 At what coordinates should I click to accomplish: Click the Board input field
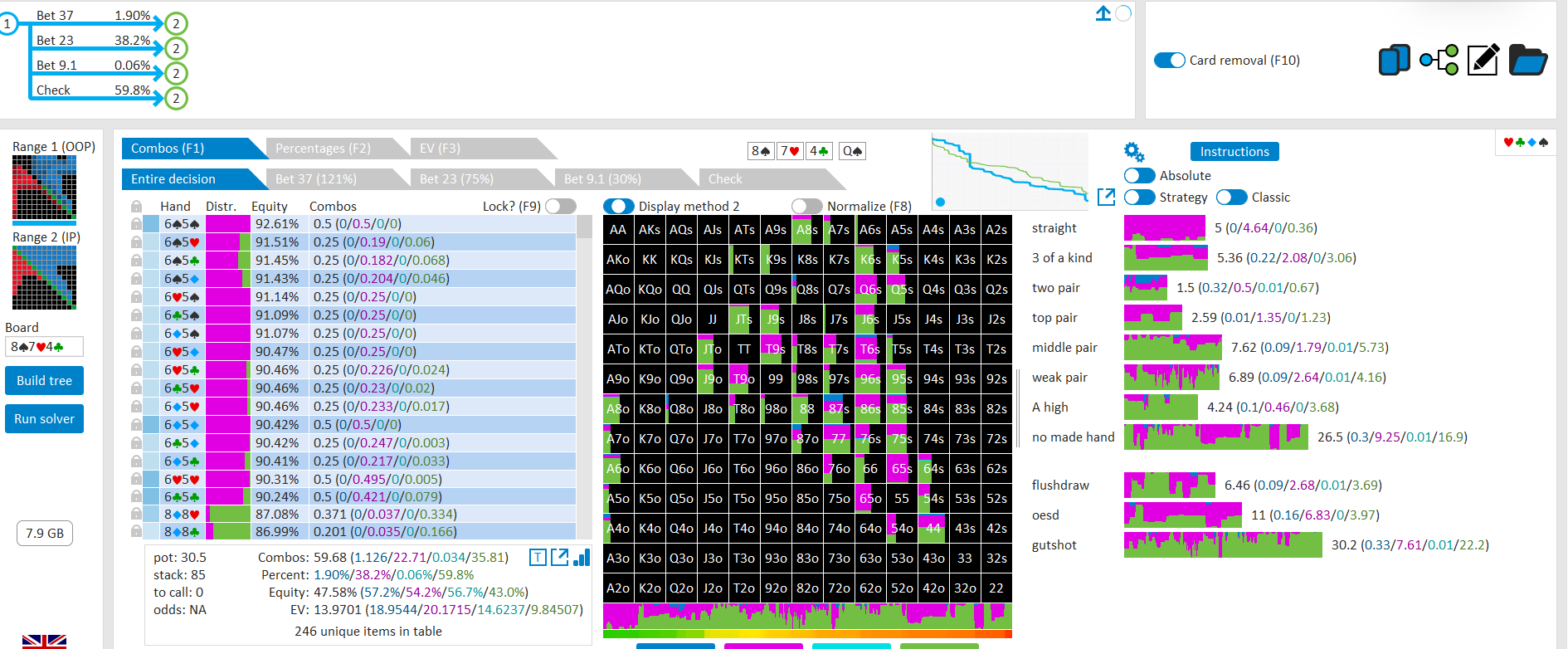pos(44,347)
